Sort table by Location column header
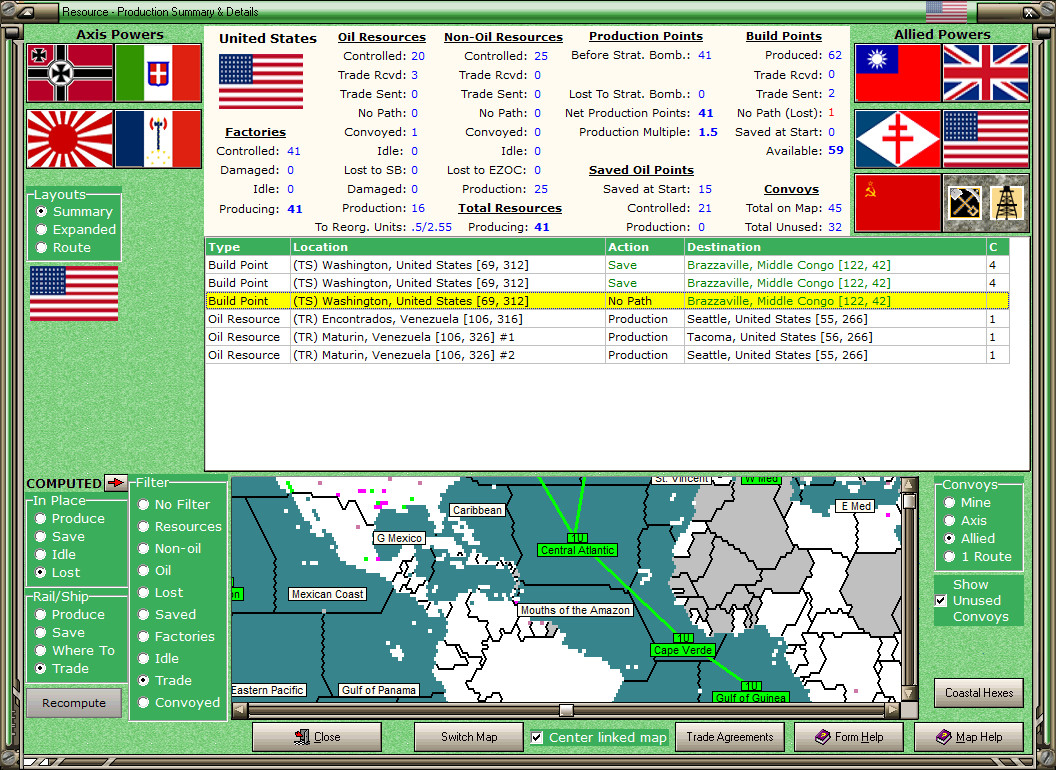Viewport: 1056px width, 770px height. [447, 247]
